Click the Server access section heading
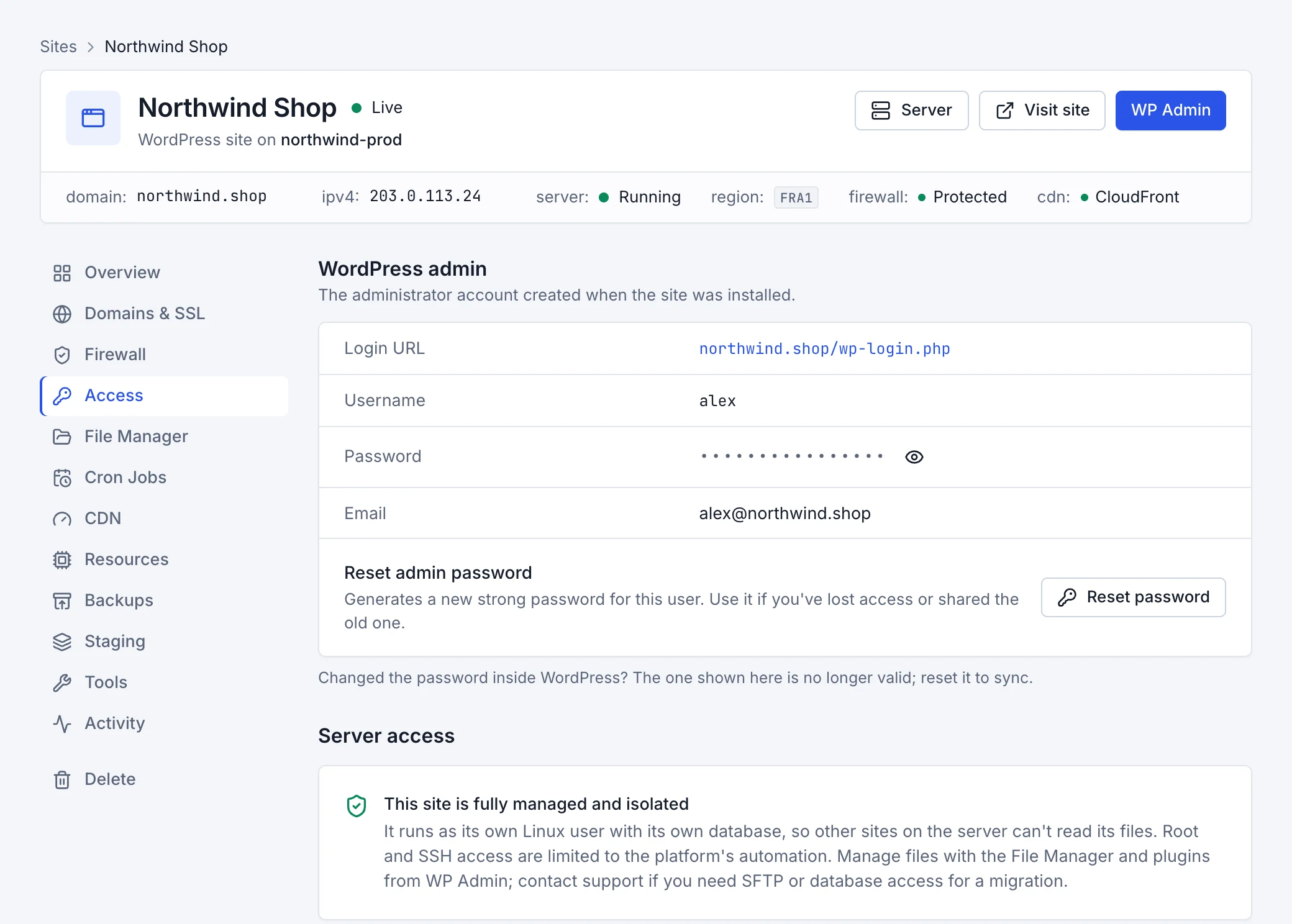Viewport: 1292px width, 924px height. 386,736
